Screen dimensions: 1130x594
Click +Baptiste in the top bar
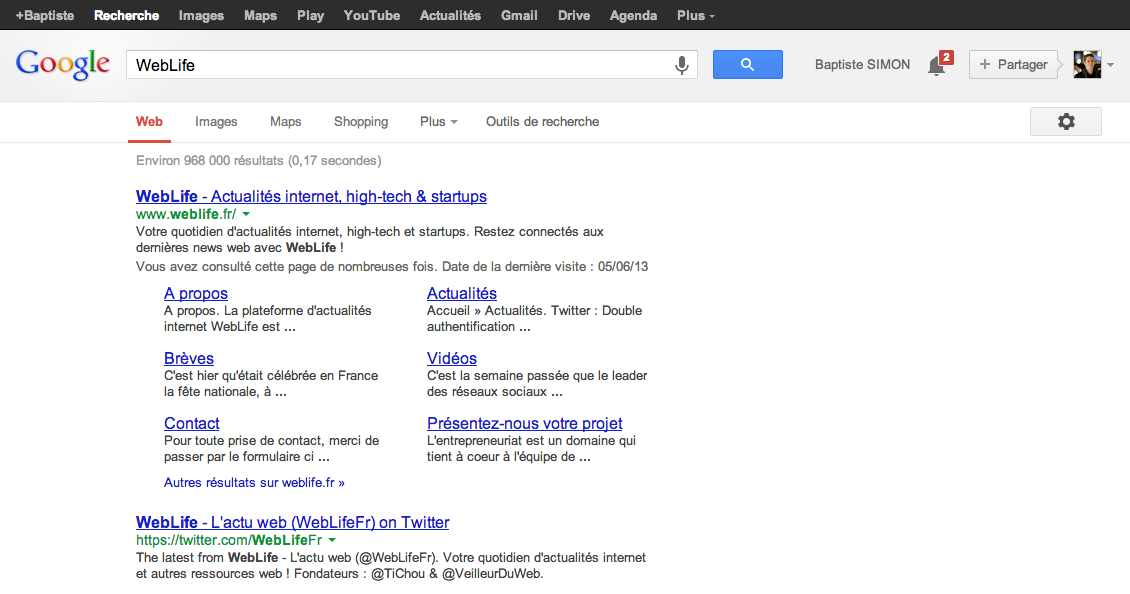[45, 15]
